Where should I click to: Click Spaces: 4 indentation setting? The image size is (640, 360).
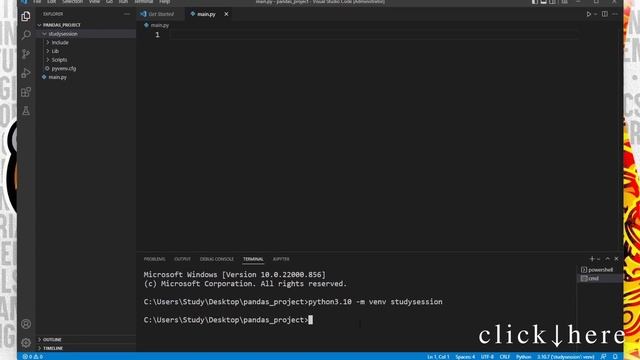[x=465, y=357]
